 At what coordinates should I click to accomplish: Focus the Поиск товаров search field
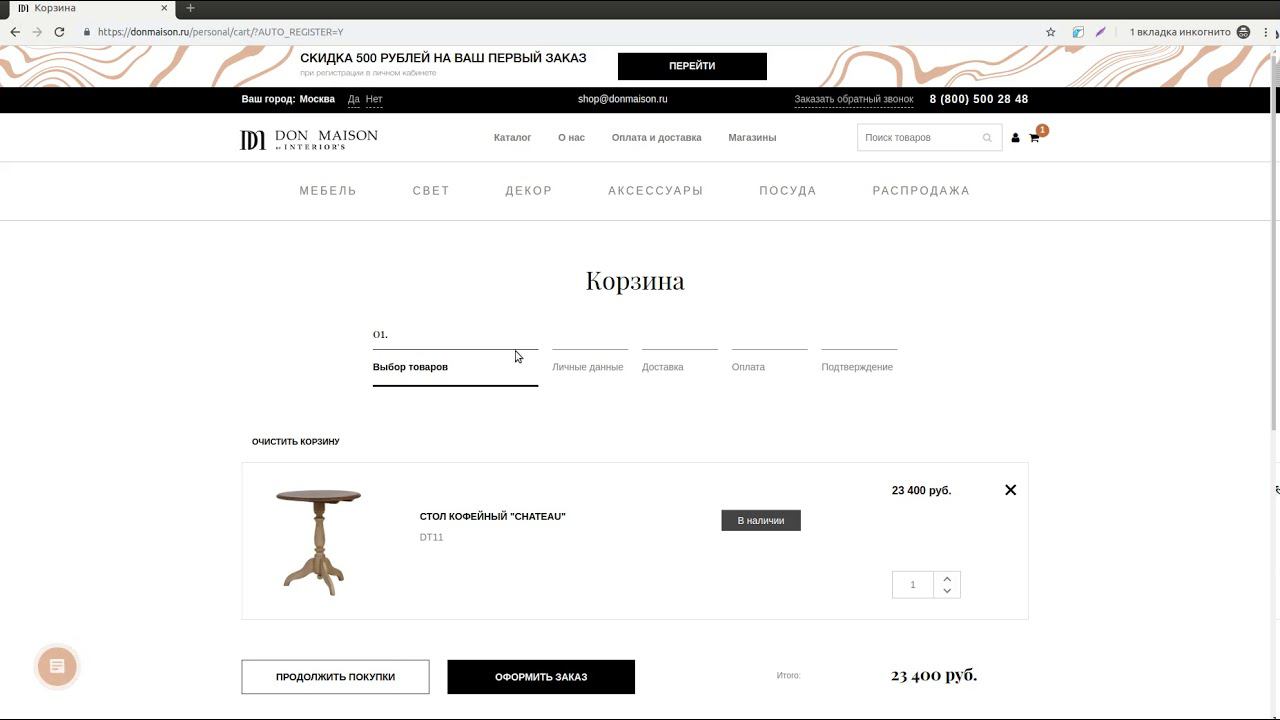tap(919, 138)
